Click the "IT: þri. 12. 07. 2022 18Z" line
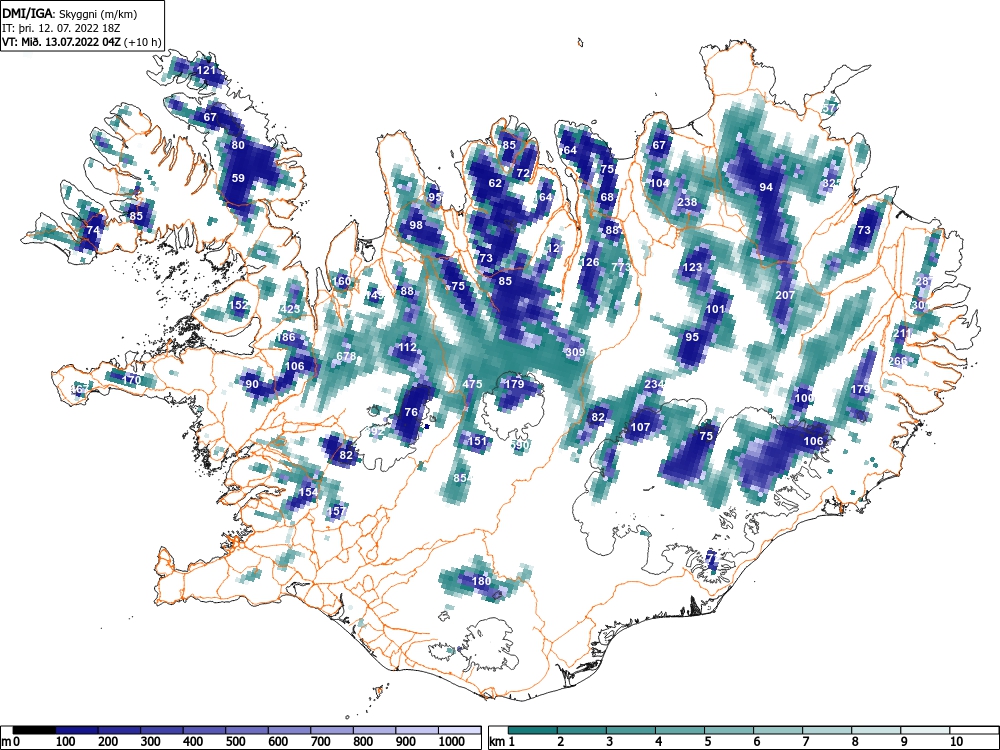Image resolution: width=1000 pixels, height=750 pixels. click(62, 28)
